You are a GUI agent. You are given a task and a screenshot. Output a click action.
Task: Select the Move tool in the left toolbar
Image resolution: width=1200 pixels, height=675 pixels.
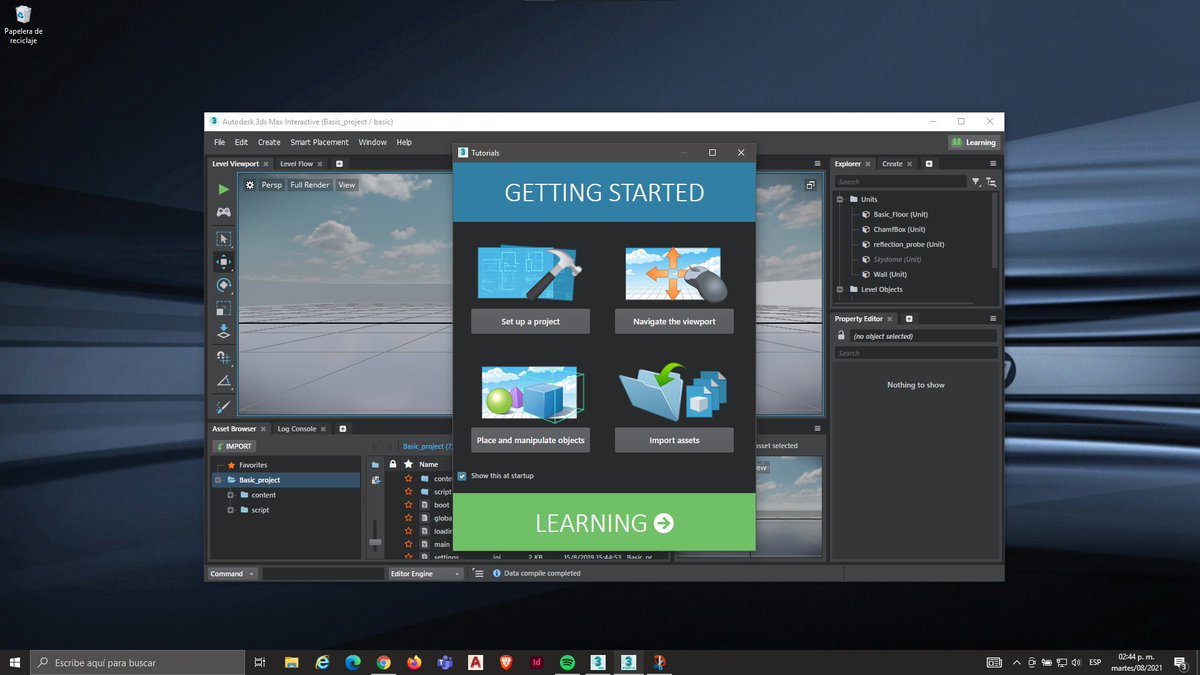pos(223,262)
